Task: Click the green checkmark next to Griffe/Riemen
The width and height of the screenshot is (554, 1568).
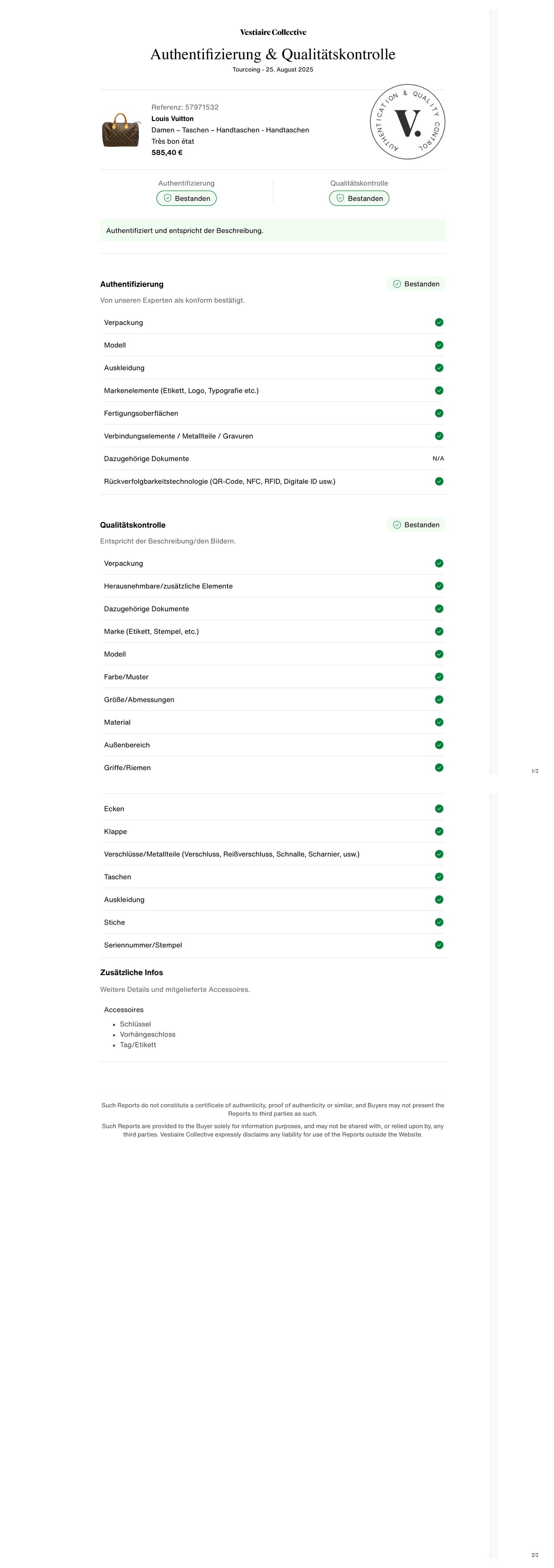Action: [x=439, y=768]
